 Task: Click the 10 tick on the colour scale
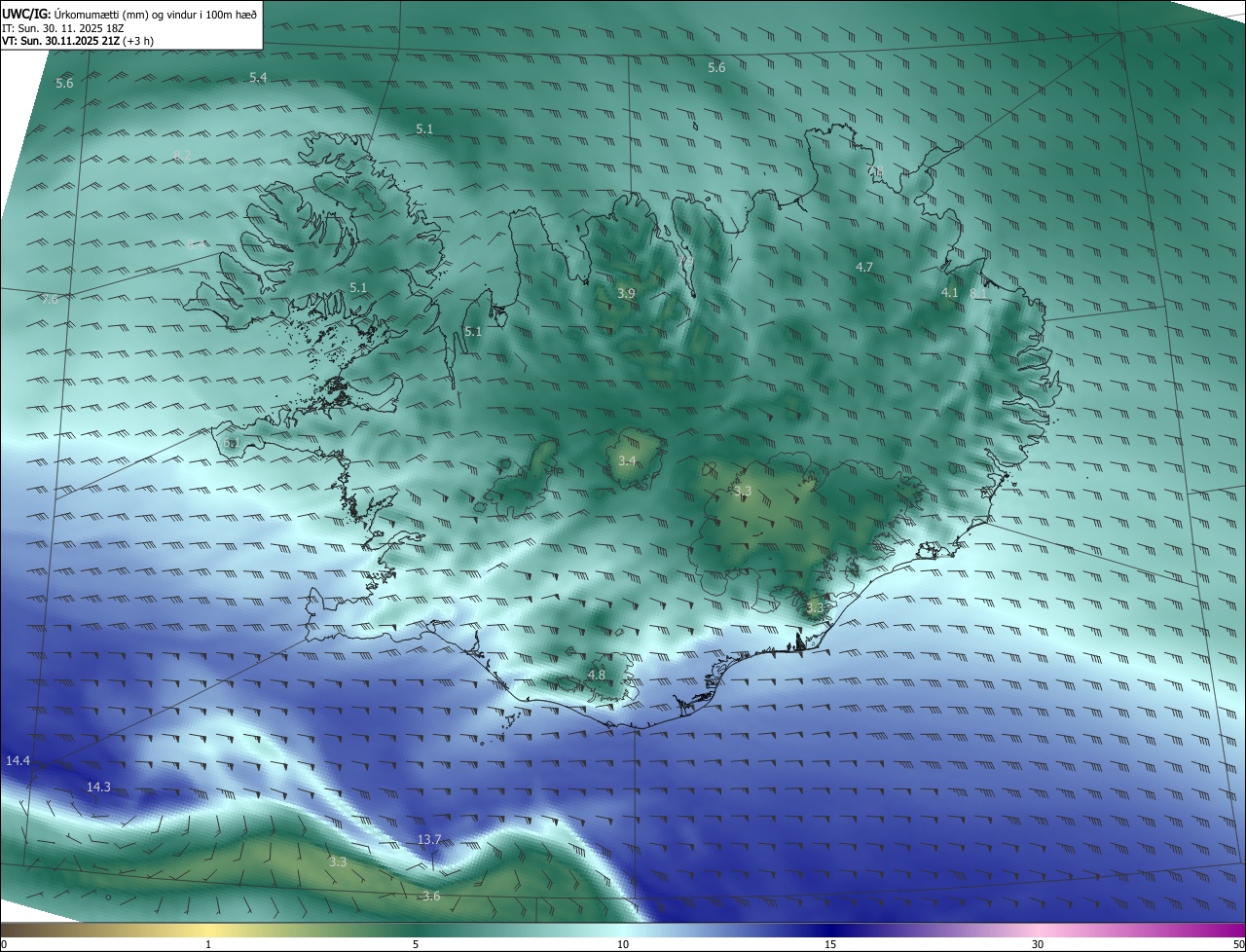click(x=623, y=944)
